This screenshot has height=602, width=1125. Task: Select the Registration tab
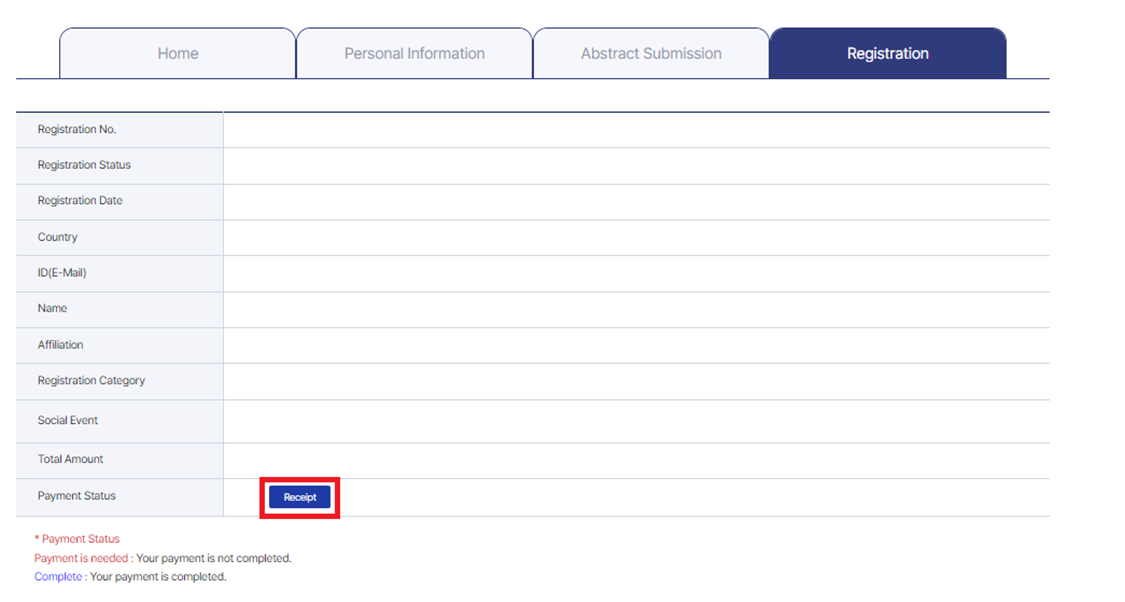[x=888, y=53]
